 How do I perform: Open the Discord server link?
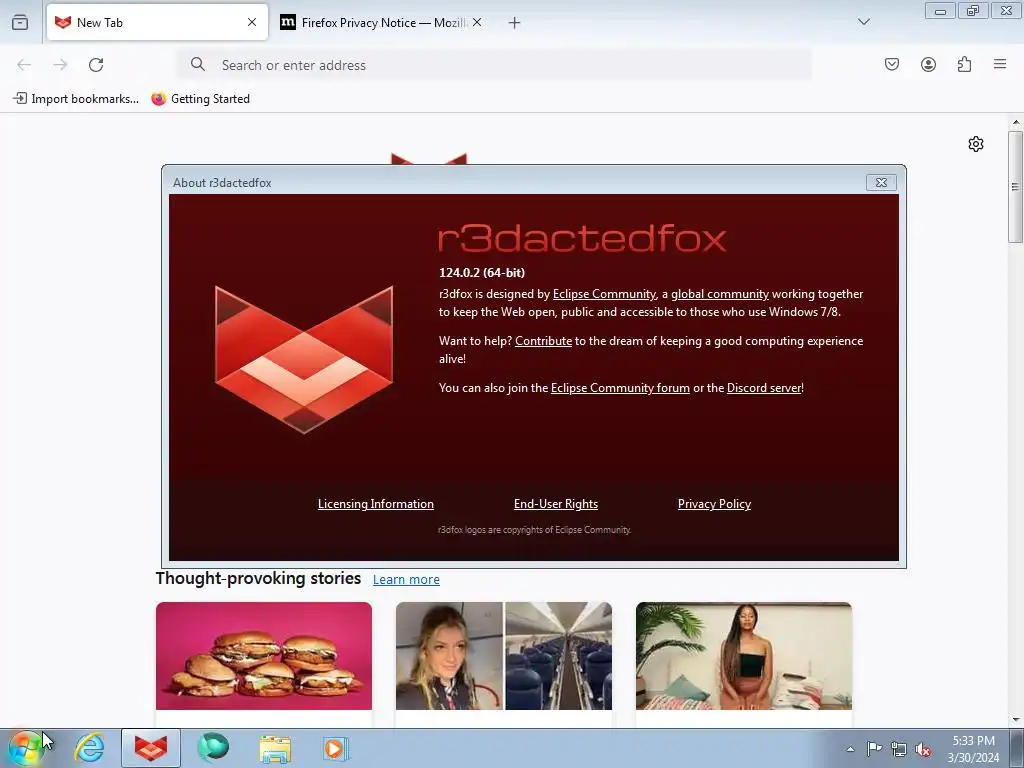point(764,388)
